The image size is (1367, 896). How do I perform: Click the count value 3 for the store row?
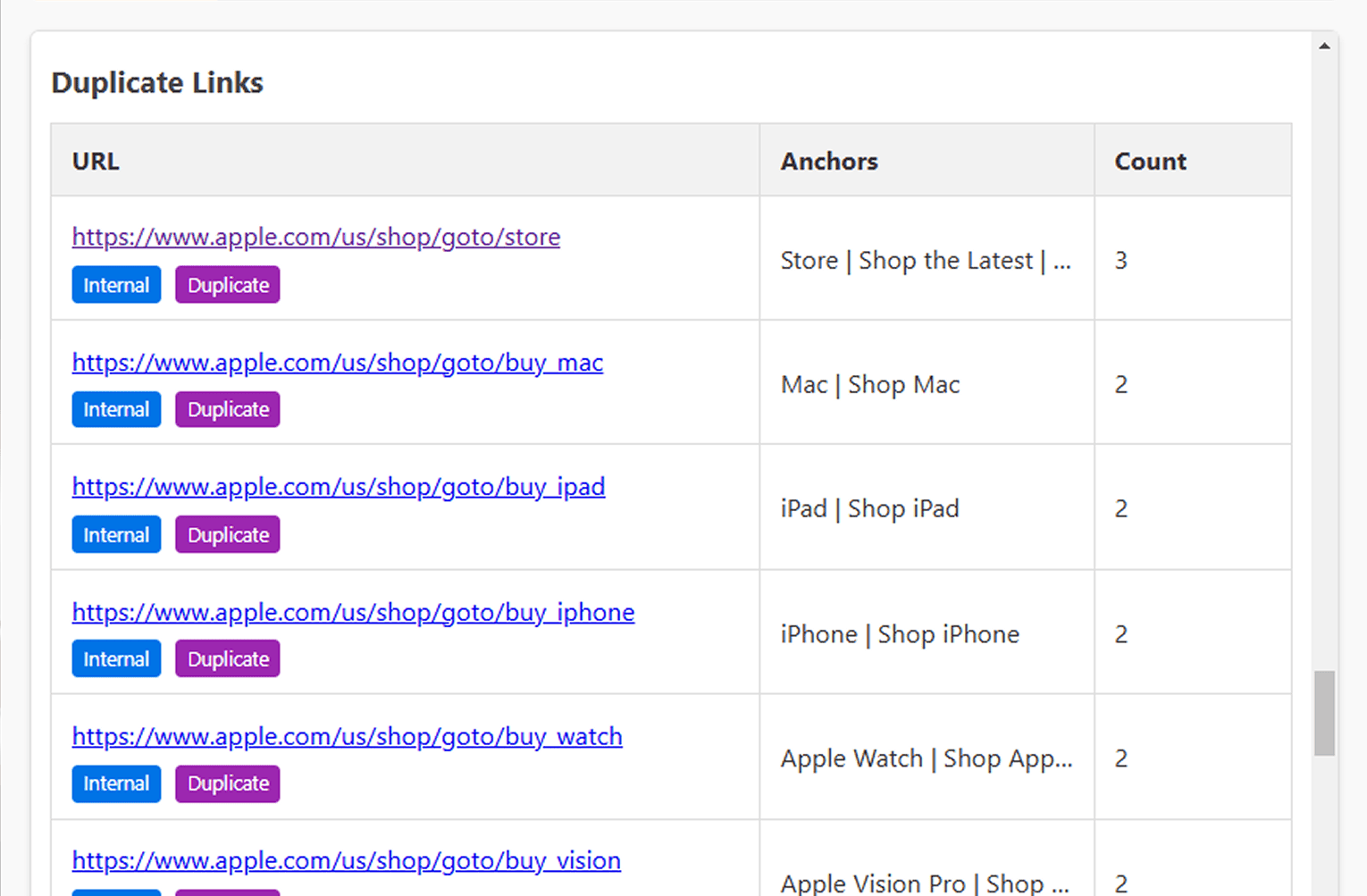(1121, 260)
